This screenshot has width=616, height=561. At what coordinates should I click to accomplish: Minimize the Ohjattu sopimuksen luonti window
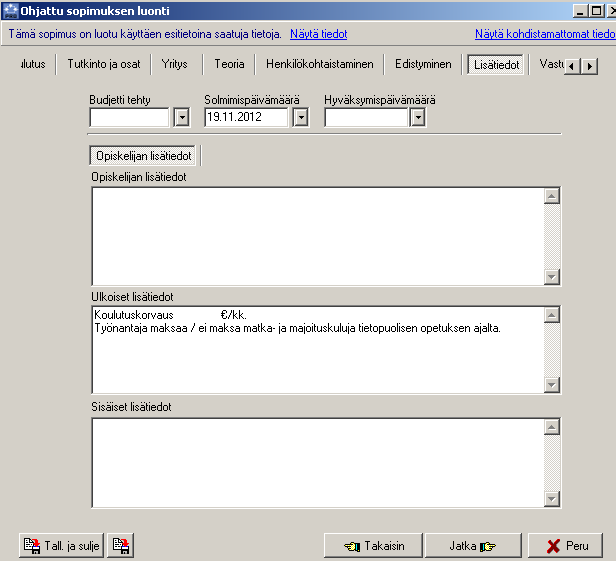tap(580, 11)
